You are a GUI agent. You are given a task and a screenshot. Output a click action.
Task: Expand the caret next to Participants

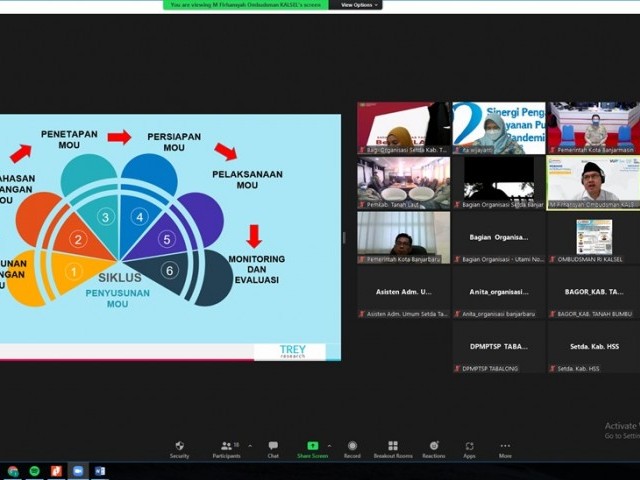(250, 446)
